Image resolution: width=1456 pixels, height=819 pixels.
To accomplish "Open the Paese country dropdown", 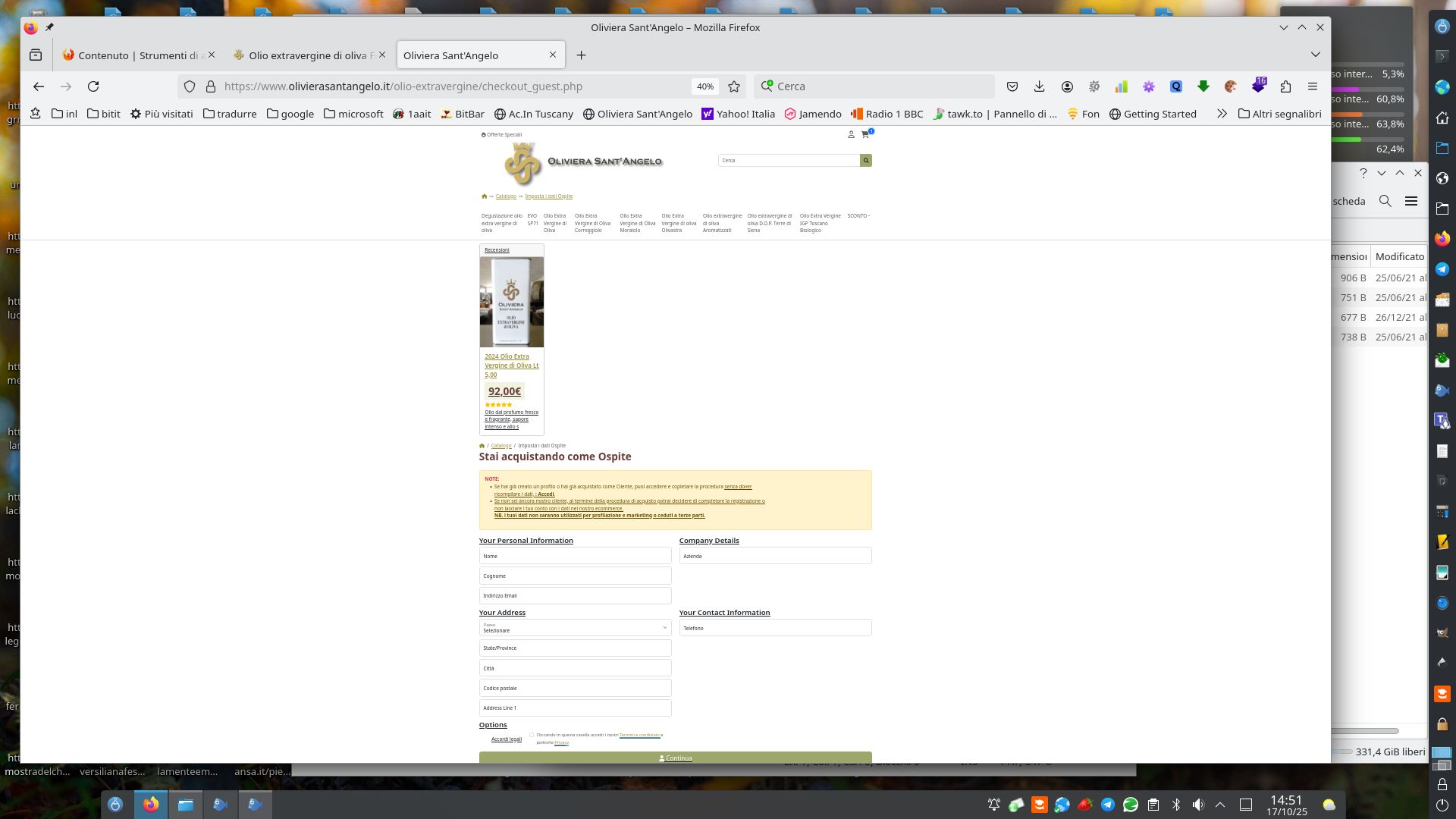I will coord(576,628).
